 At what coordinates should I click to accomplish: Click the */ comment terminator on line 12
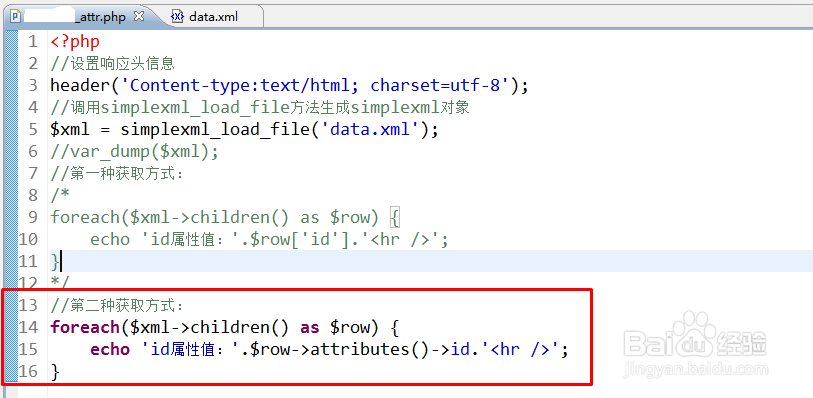pos(60,282)
